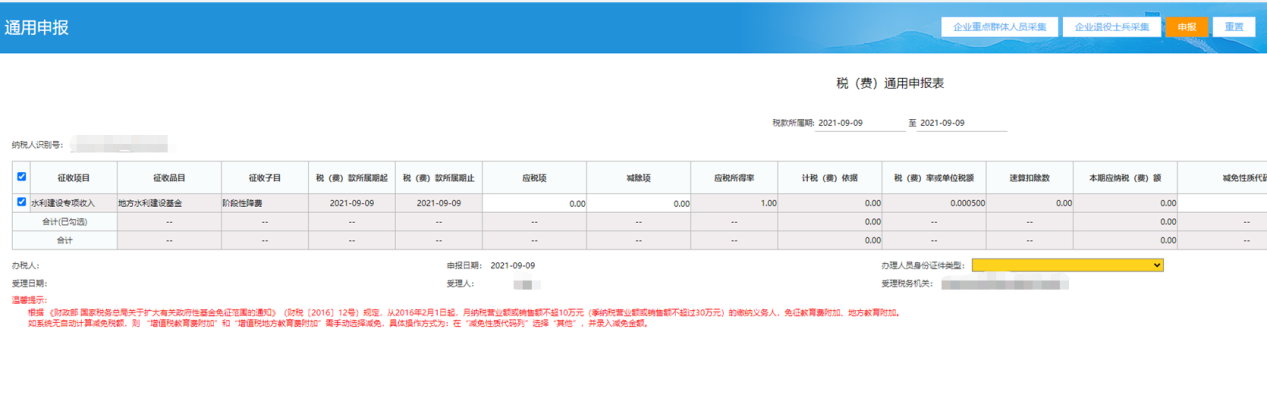Click the 征收子目 column header
The width and height of the screenshot is (1267, 398).
[265, 178]
